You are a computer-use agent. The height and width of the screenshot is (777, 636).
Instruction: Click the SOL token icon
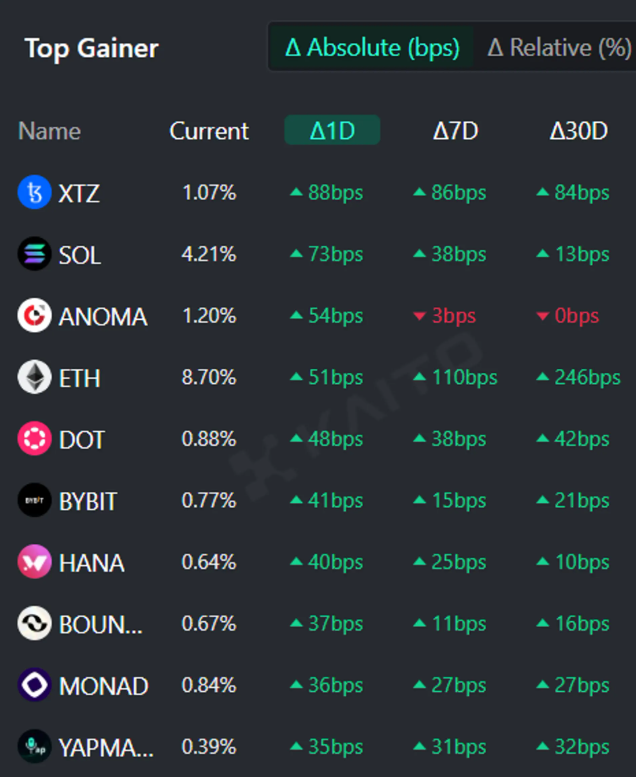point(34,255)
